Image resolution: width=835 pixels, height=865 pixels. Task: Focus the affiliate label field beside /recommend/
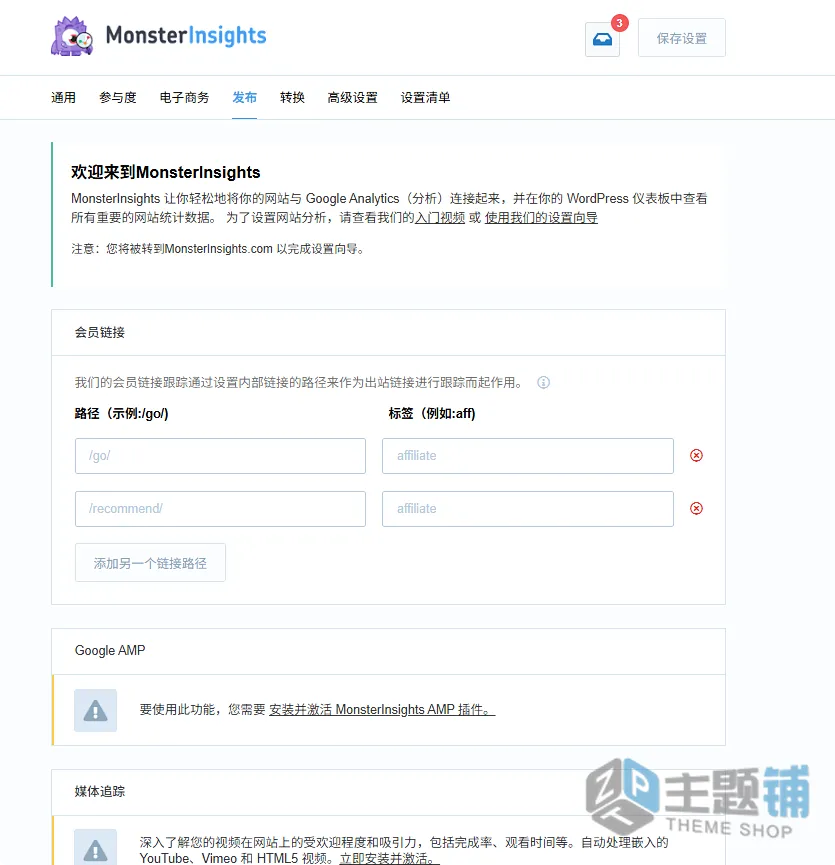pos(528,509)
